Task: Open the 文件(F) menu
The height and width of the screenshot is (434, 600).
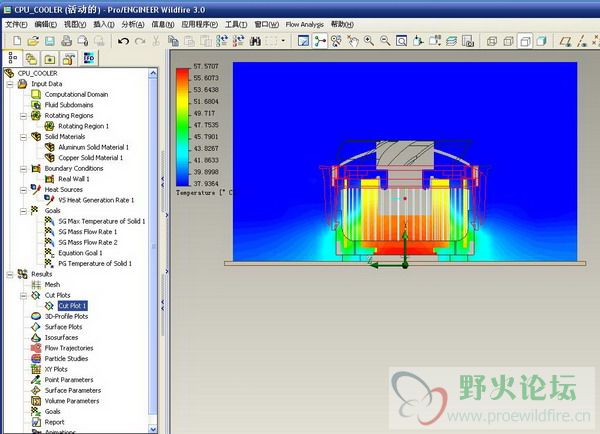Action: click(x=16, y=23)
